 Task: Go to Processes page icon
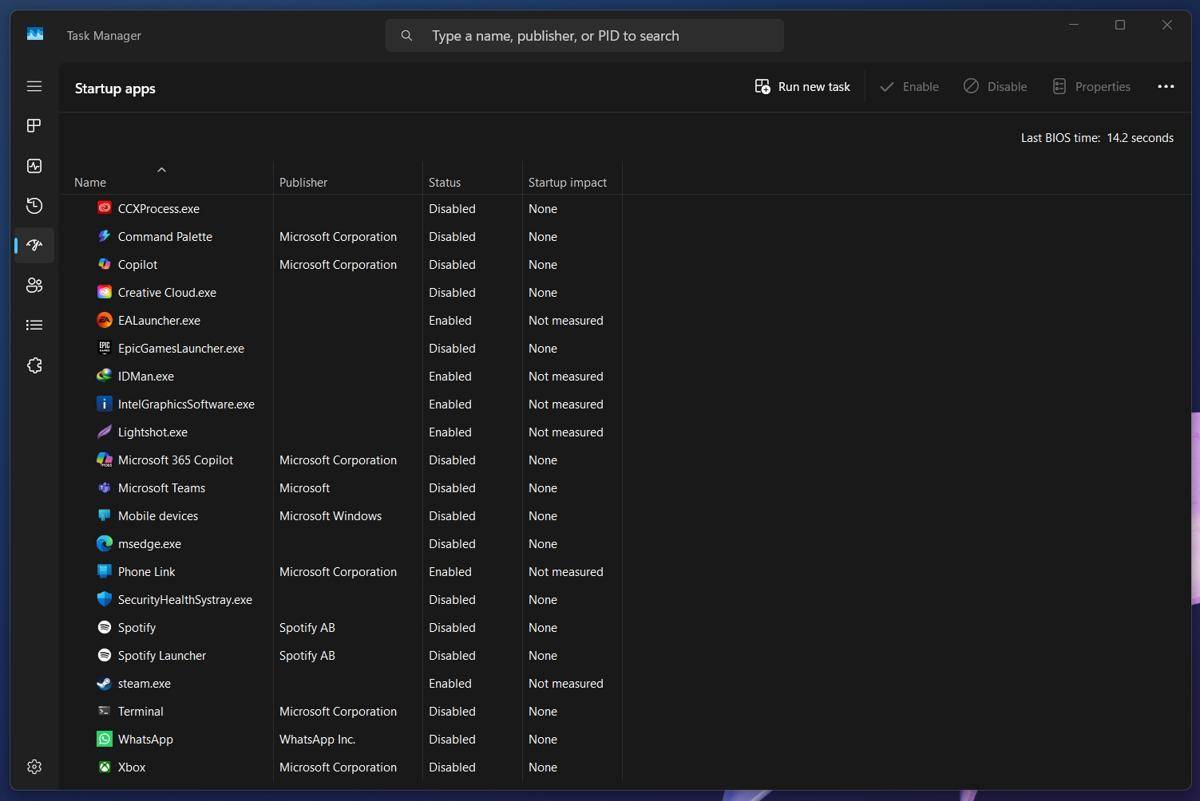(x=34, y=126)
